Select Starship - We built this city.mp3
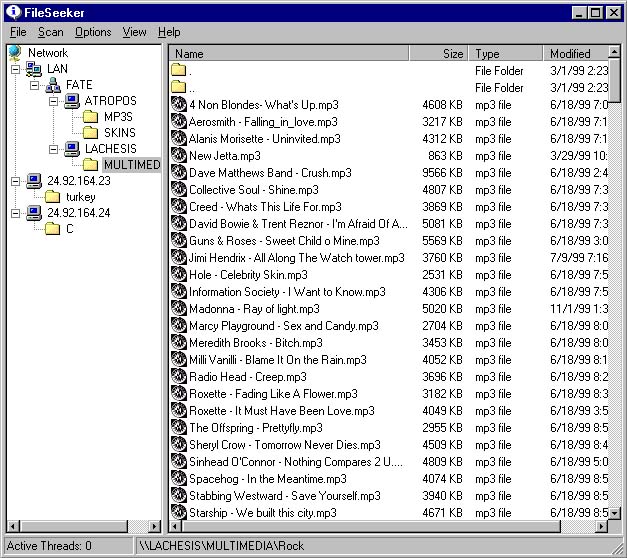 pos(263,513)
